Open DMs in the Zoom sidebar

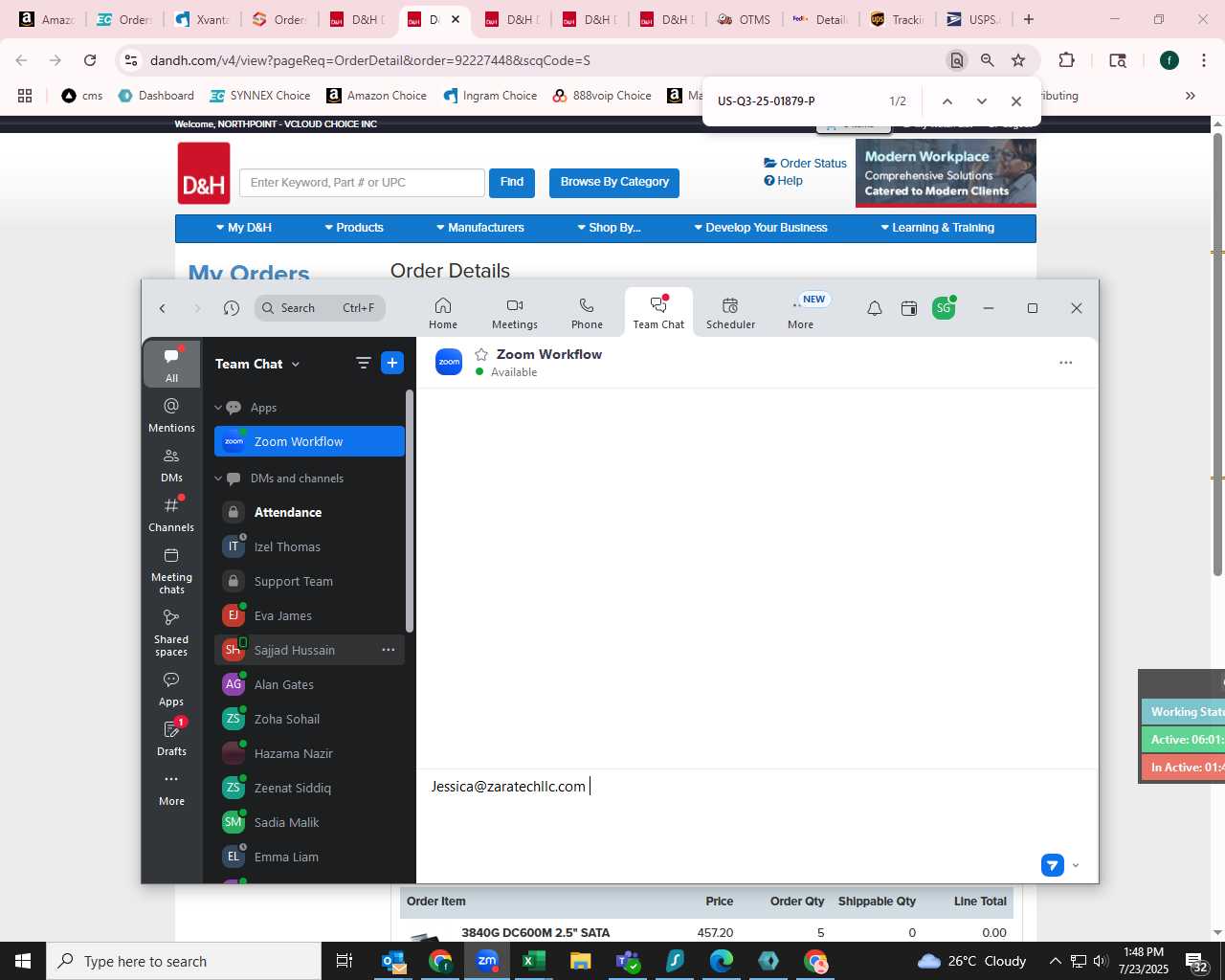(171, 464)
